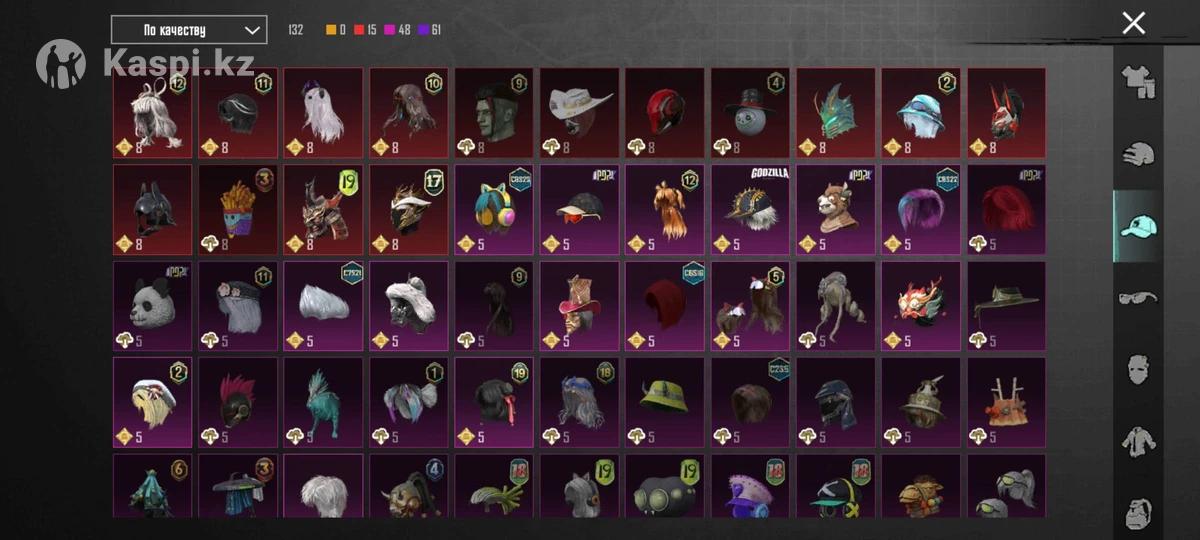
Task: Choose the panda head mask item
Action: (152, 306)
